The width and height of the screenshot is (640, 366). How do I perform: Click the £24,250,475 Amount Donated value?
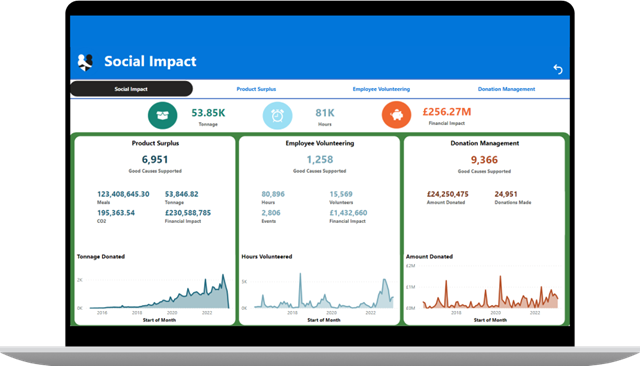(x=447, y=194)
